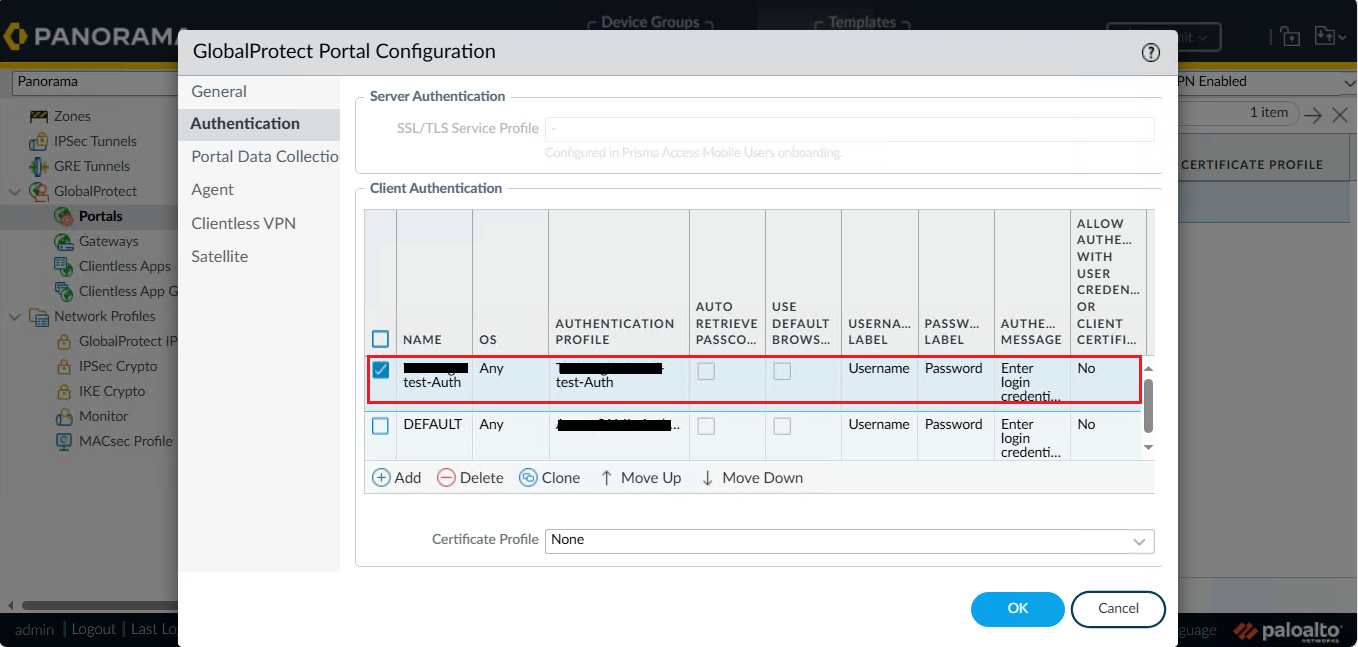Click the Gateways icon in sidebar
This screenshot has width=1358, height=647.
click(x=63, y=241)
